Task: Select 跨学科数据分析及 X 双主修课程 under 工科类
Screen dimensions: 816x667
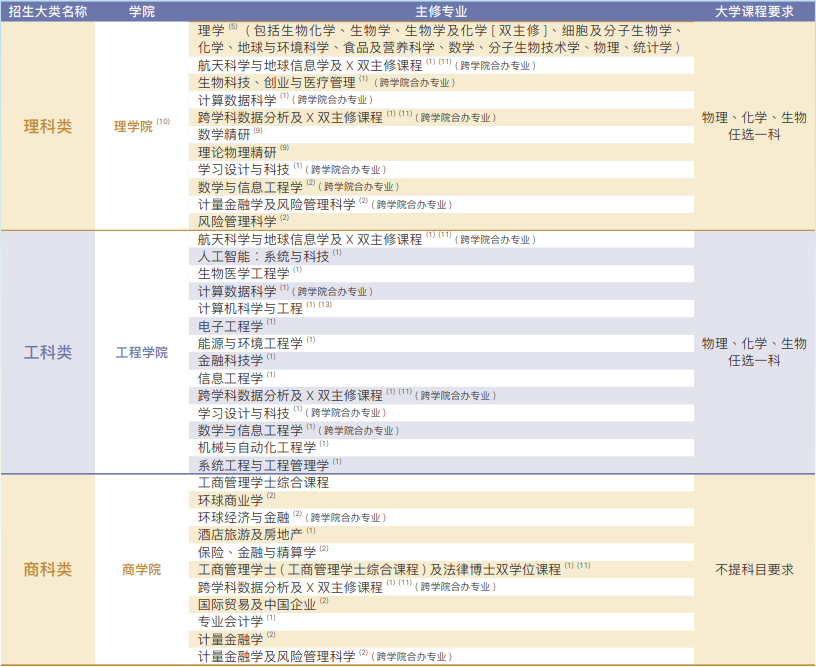Action: [441, 395]
